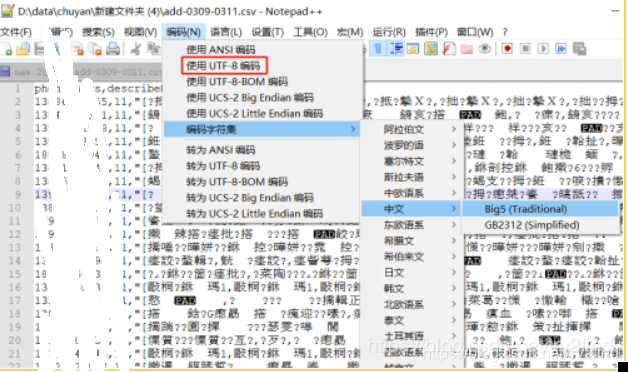The width and height of the screenshot is (628, 372).
Task: Expand the 中欧语系 character set submenu
Action: pyautogui.click(x=411, y=193)
